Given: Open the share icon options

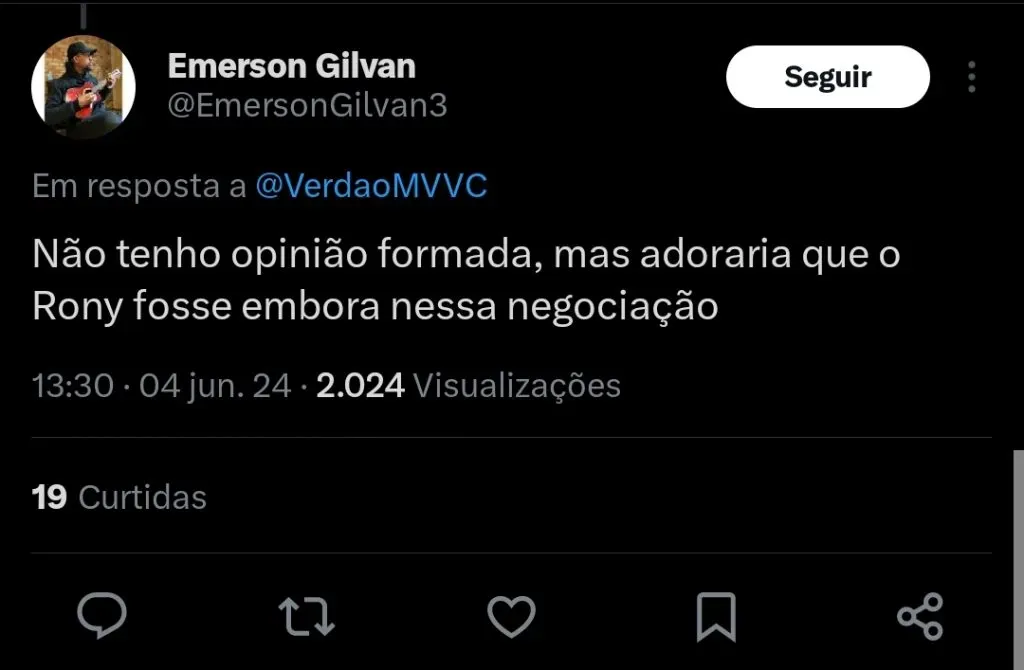Looking at the screenshot, I should click(x=920, y=615).
